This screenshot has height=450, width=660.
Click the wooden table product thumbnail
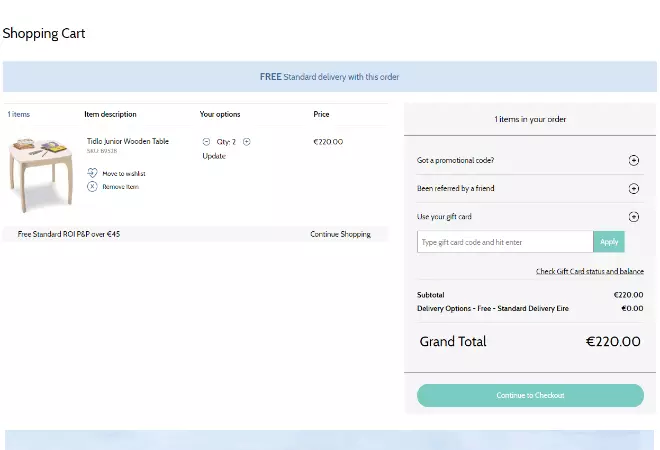[x=41, y=175]
